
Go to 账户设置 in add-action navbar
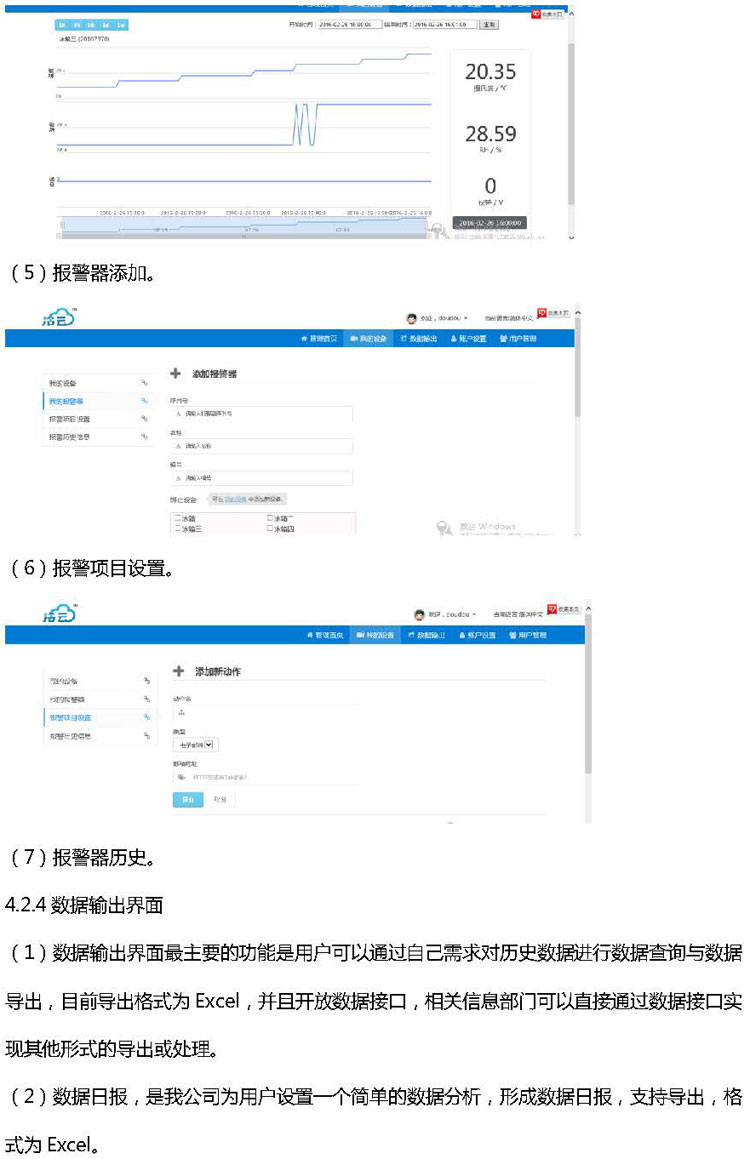pos(478,635)
